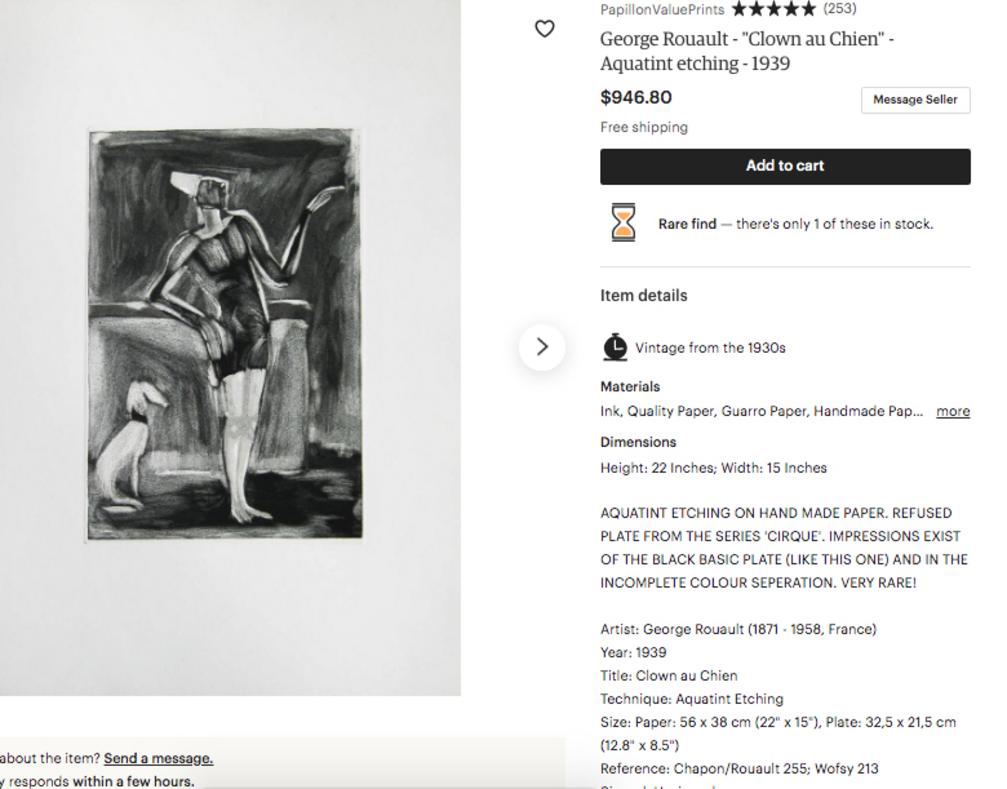The height and width of the screenshot is (789, 1007).
Task: Click the next image arrow button
Action: pos(542,347)
